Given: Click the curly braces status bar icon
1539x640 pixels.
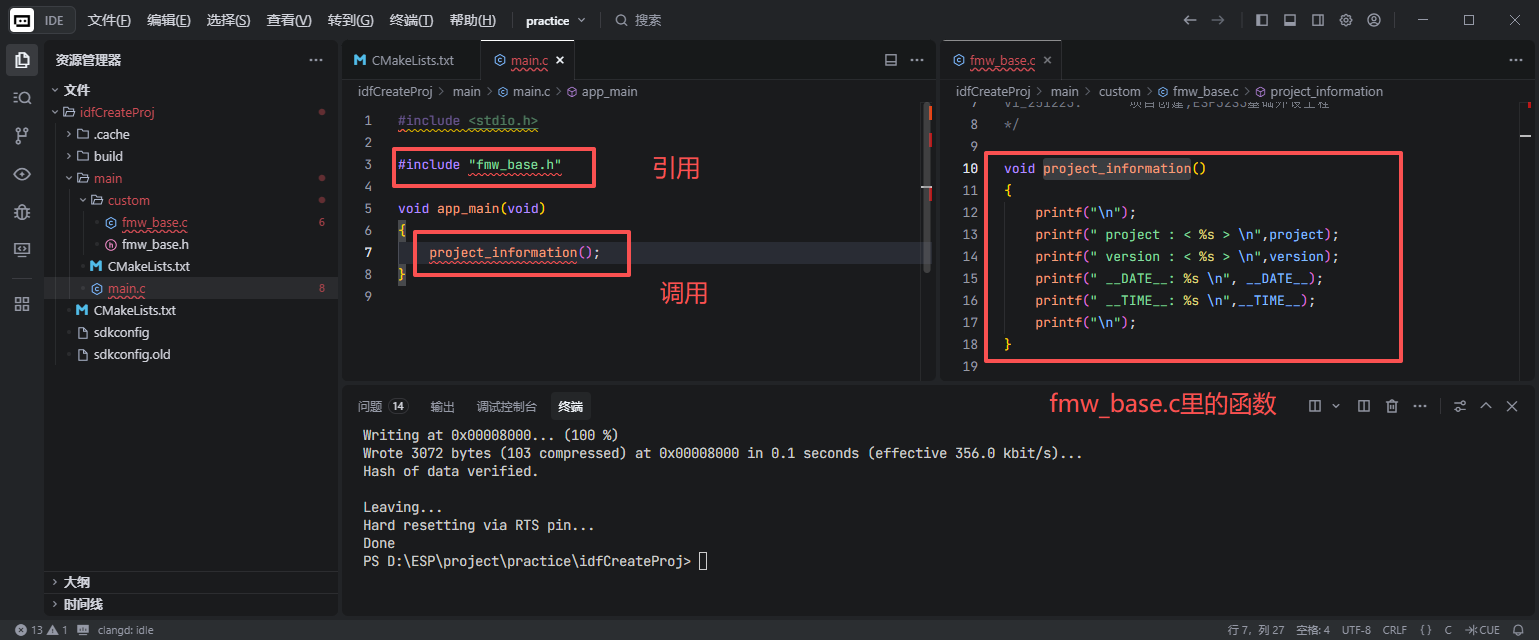Looking at the screenshot, I should click(x=1425, y=630).
